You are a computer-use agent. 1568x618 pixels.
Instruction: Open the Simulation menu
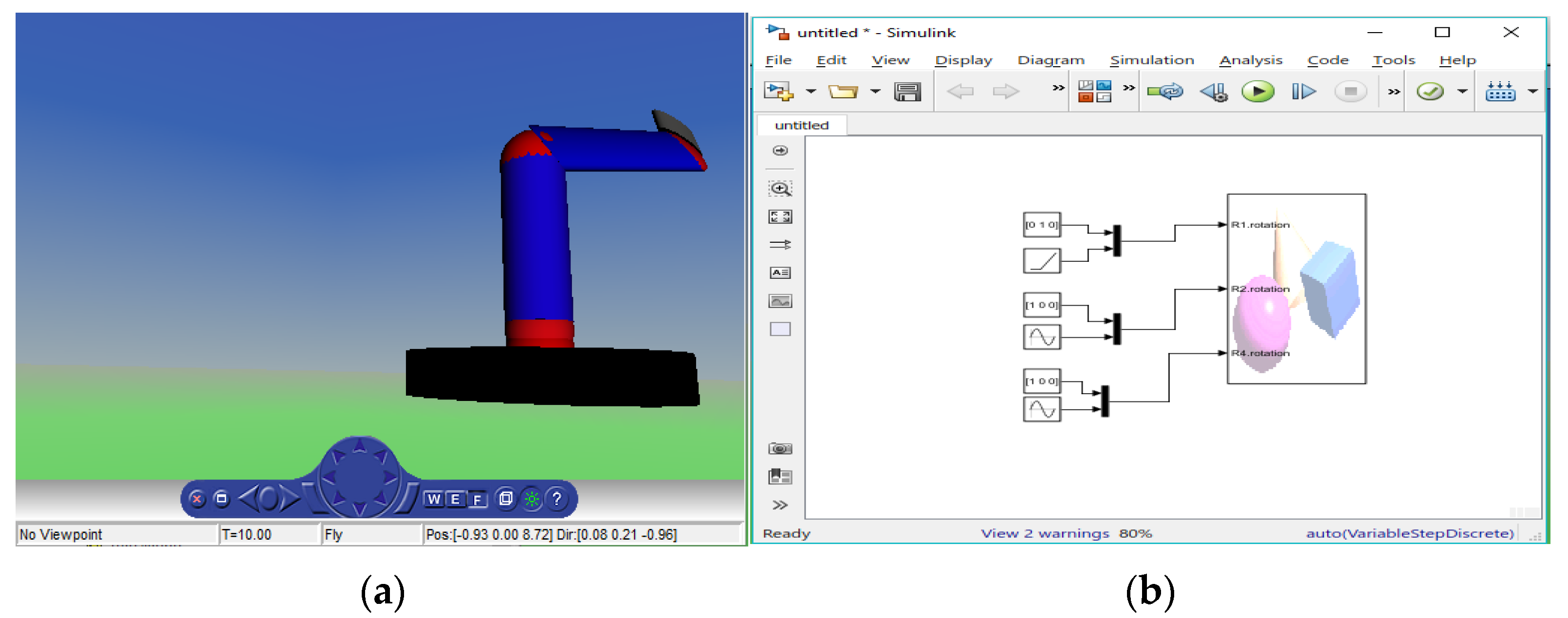[1152, 59]
